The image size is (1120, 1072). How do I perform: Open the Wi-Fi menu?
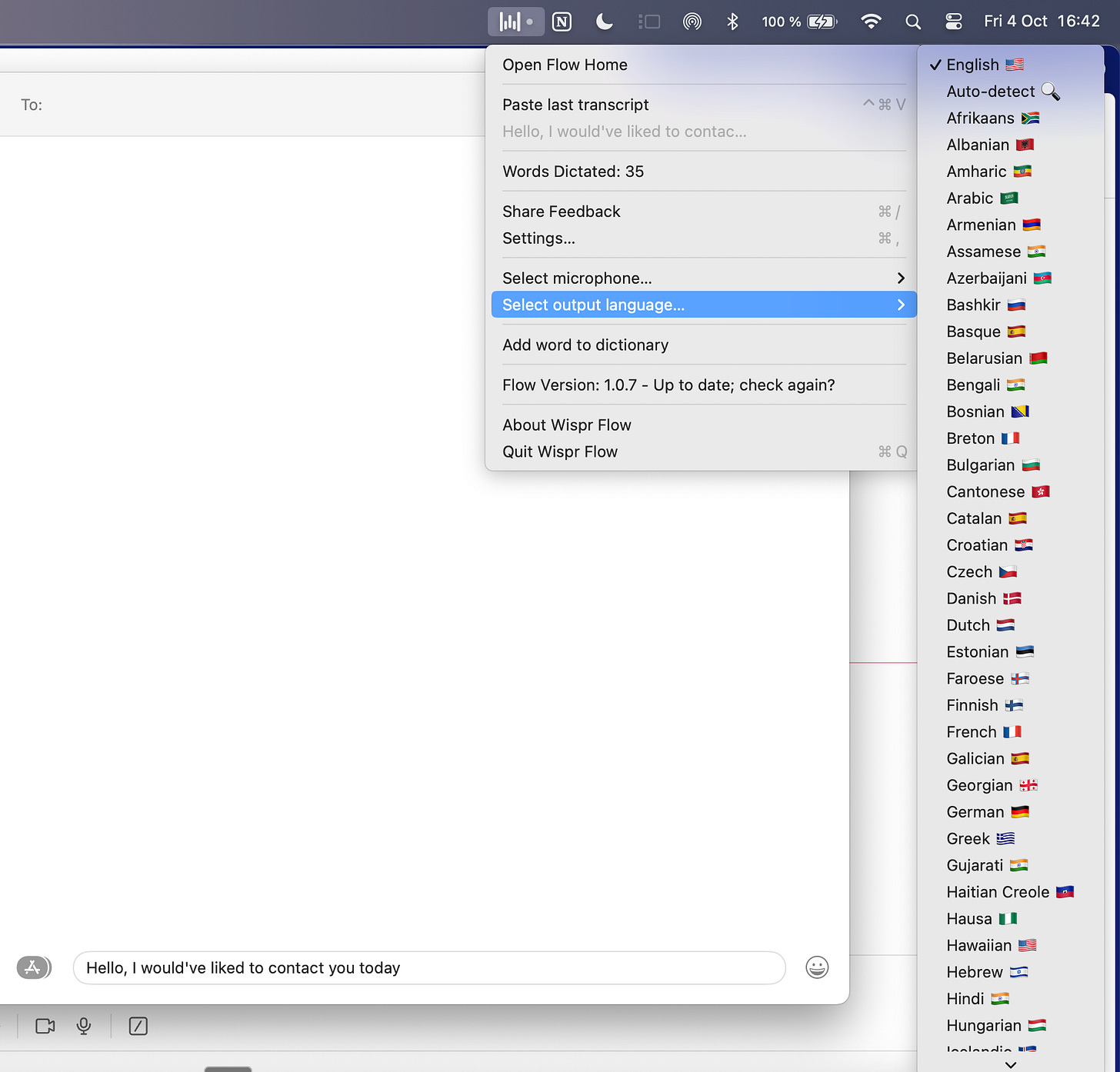pos(871,22)
